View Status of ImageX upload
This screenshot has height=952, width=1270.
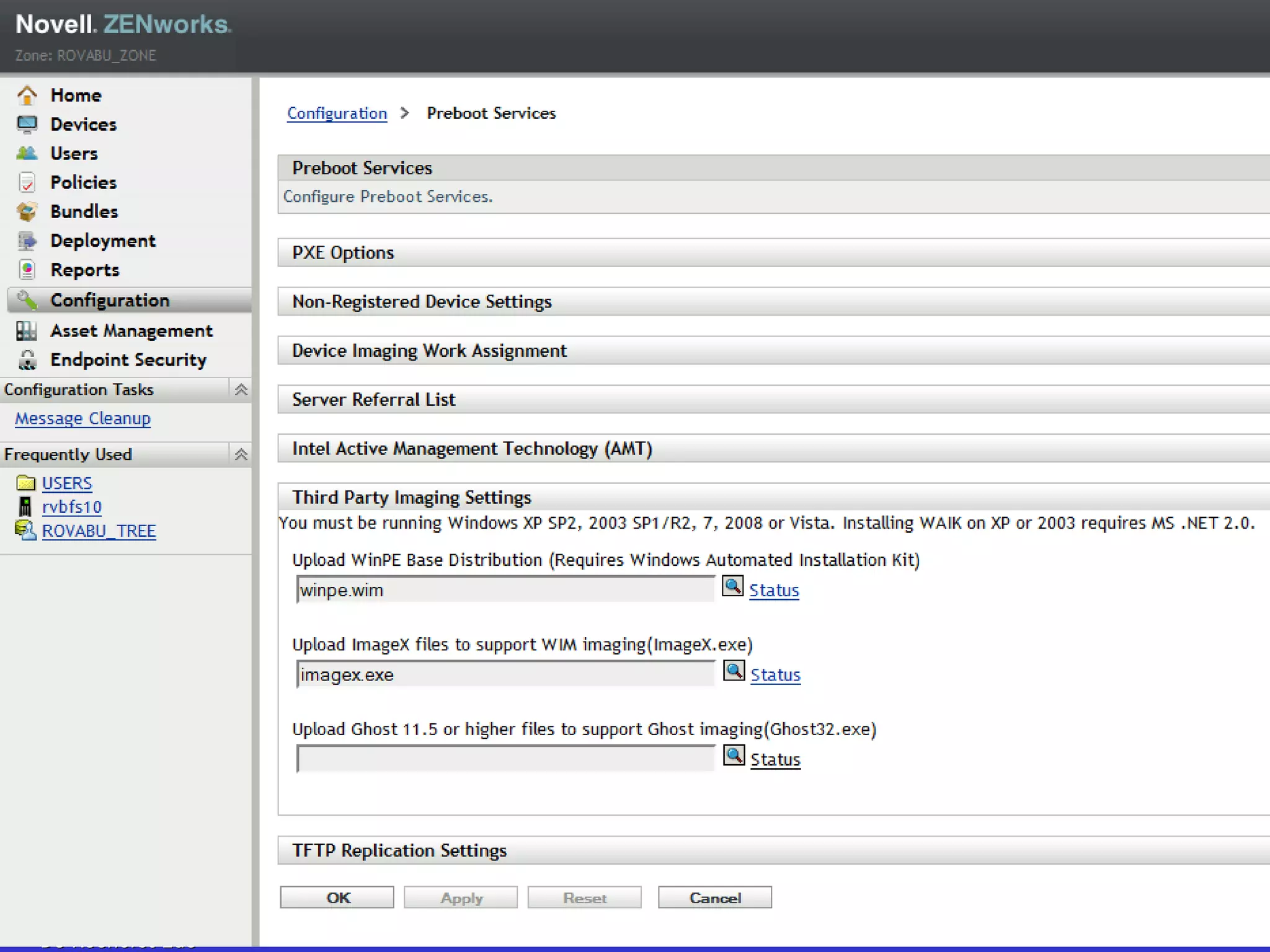click(x=775, y=674)
